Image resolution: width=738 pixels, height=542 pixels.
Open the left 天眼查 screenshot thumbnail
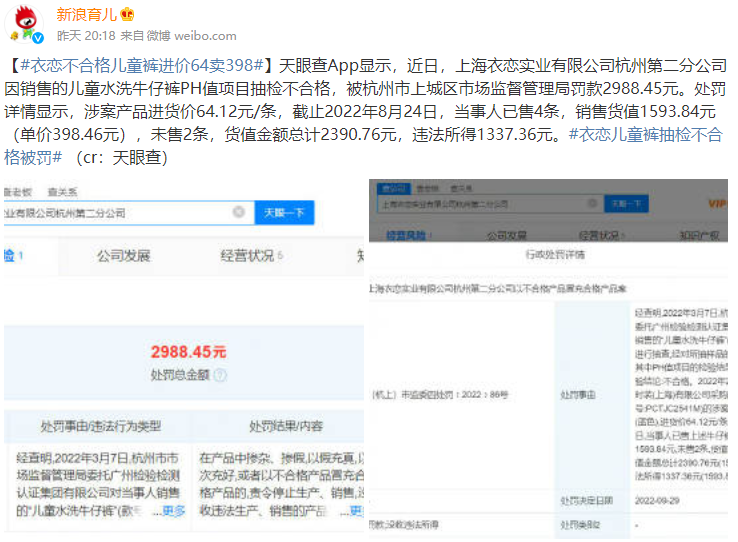[184, 358]
